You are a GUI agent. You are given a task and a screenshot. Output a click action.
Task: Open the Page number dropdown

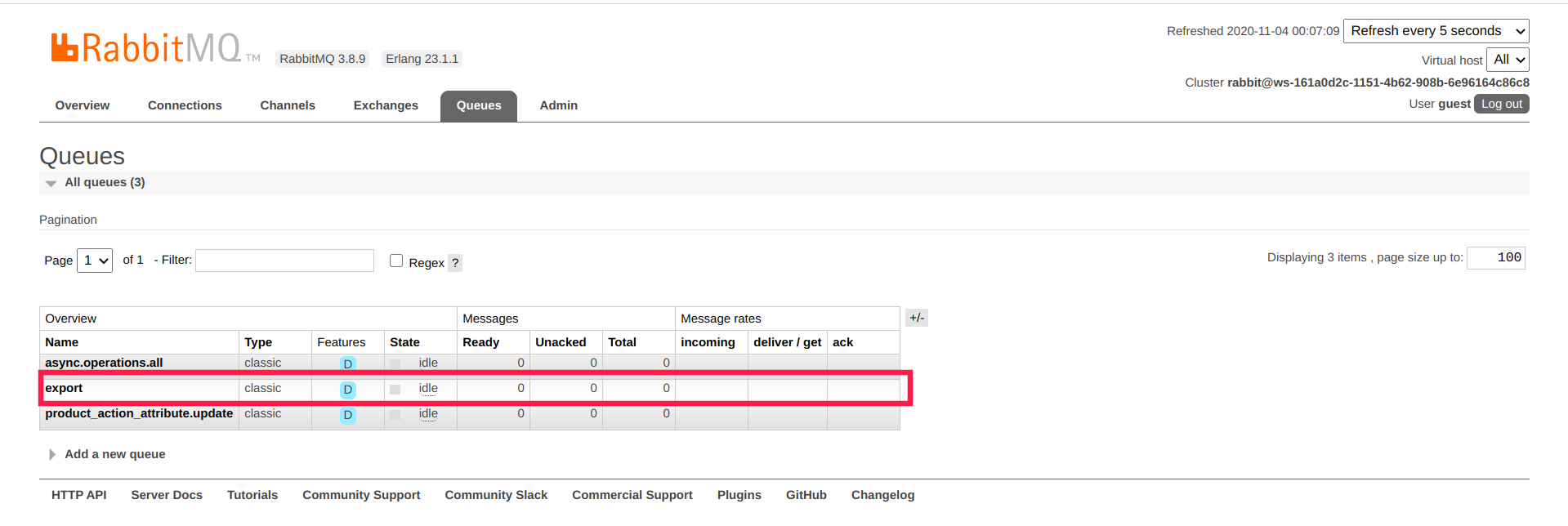click(x=95, y=261)
